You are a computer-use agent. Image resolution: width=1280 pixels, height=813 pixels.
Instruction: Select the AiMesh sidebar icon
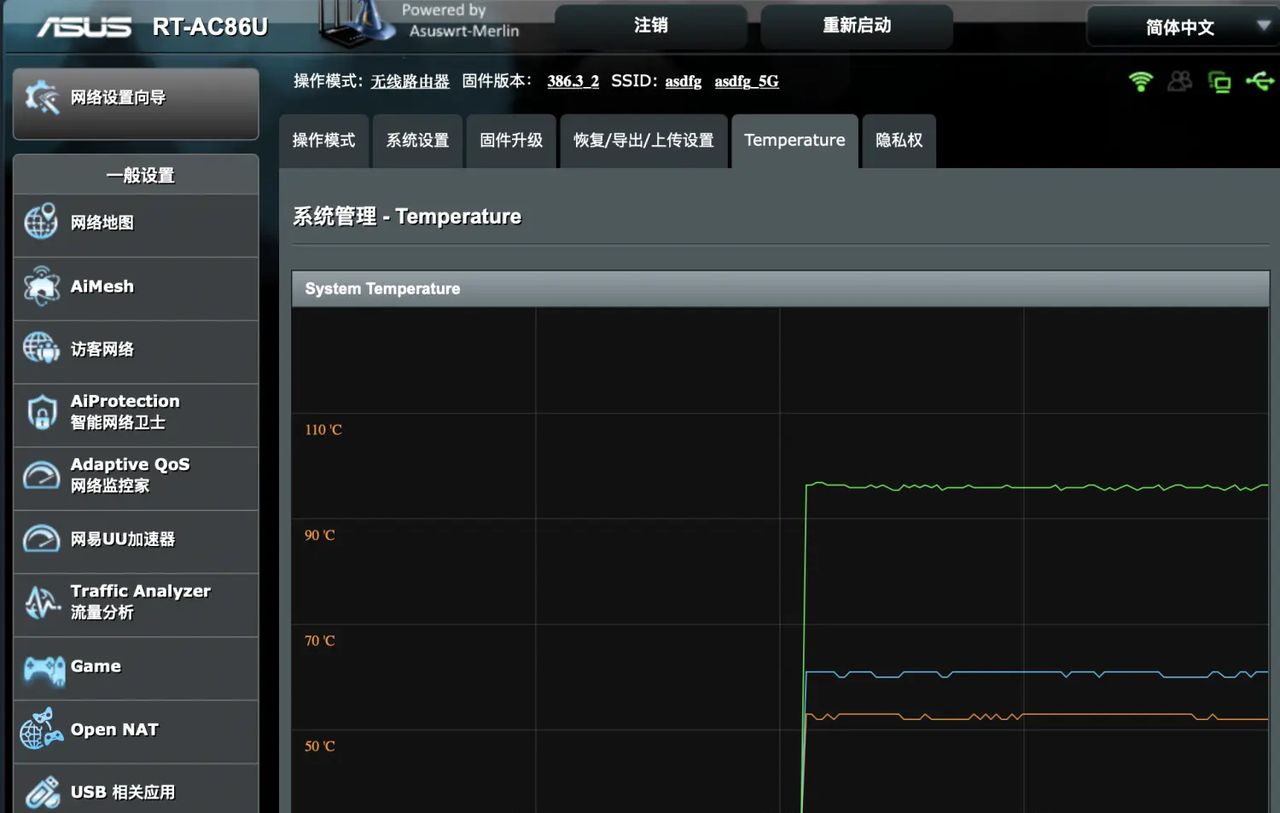pos(103,287)
